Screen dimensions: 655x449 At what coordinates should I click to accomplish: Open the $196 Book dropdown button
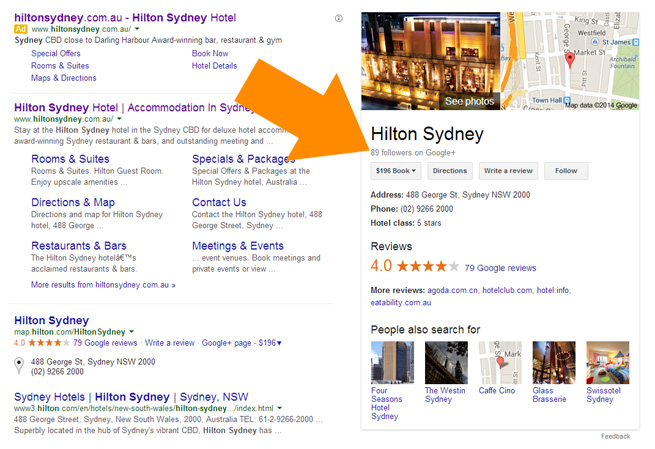396,171
